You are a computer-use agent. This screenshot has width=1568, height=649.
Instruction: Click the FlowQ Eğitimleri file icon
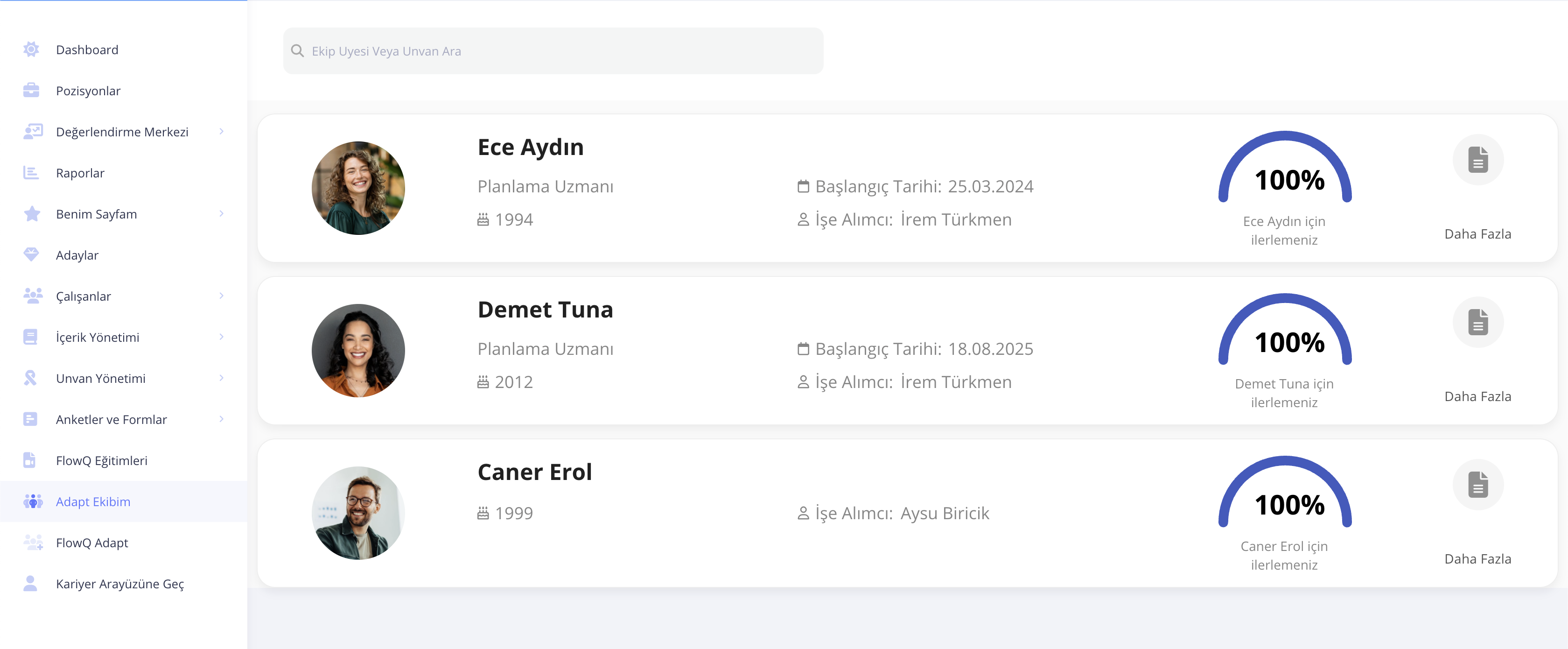(30, 460)
